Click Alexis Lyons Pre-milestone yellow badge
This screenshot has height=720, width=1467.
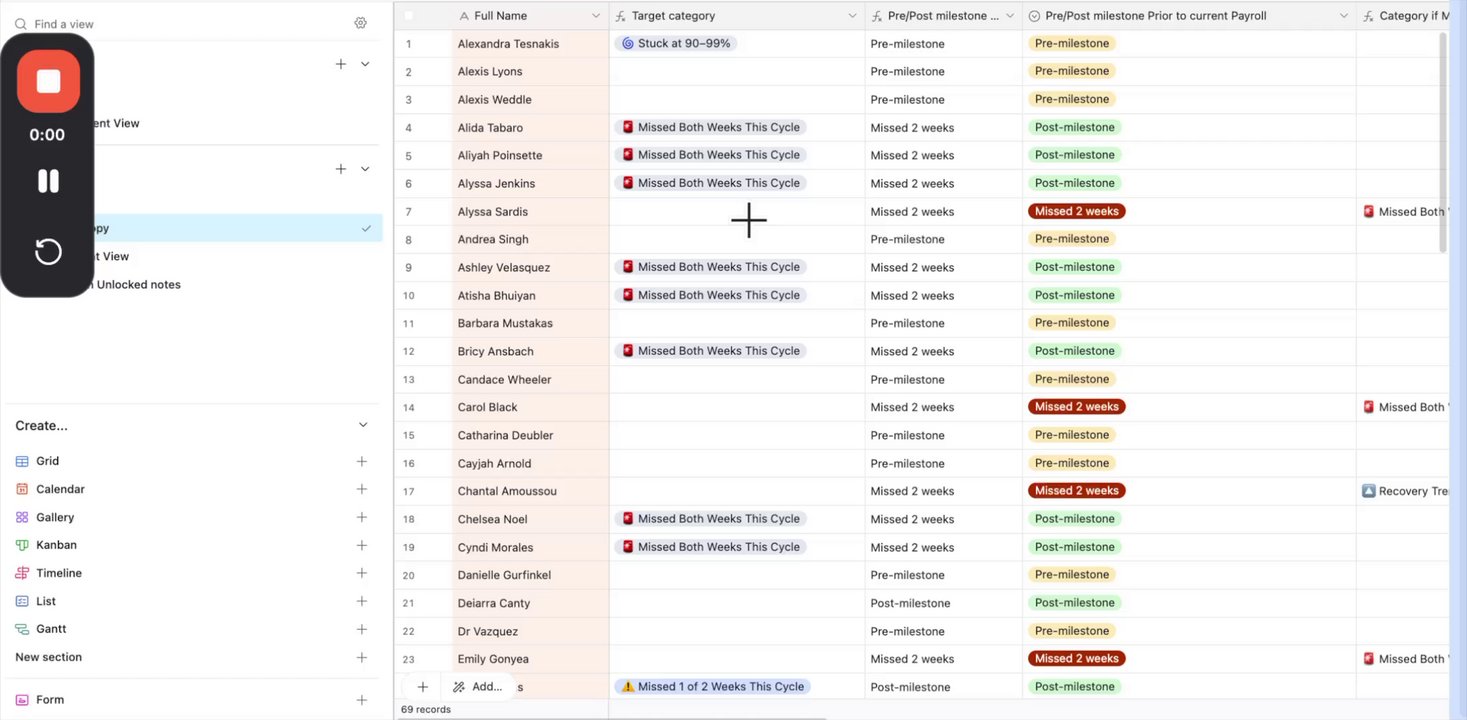[1072, 71]
